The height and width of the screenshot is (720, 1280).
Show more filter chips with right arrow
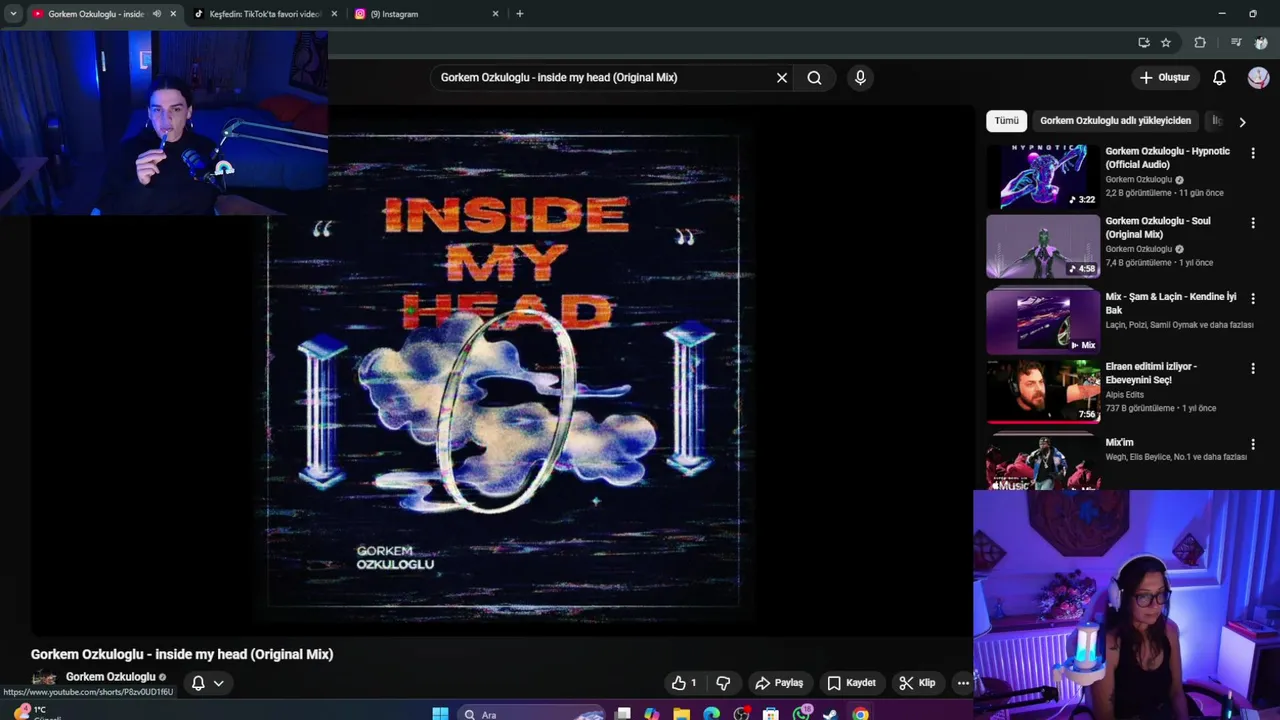coord(1242,122)
